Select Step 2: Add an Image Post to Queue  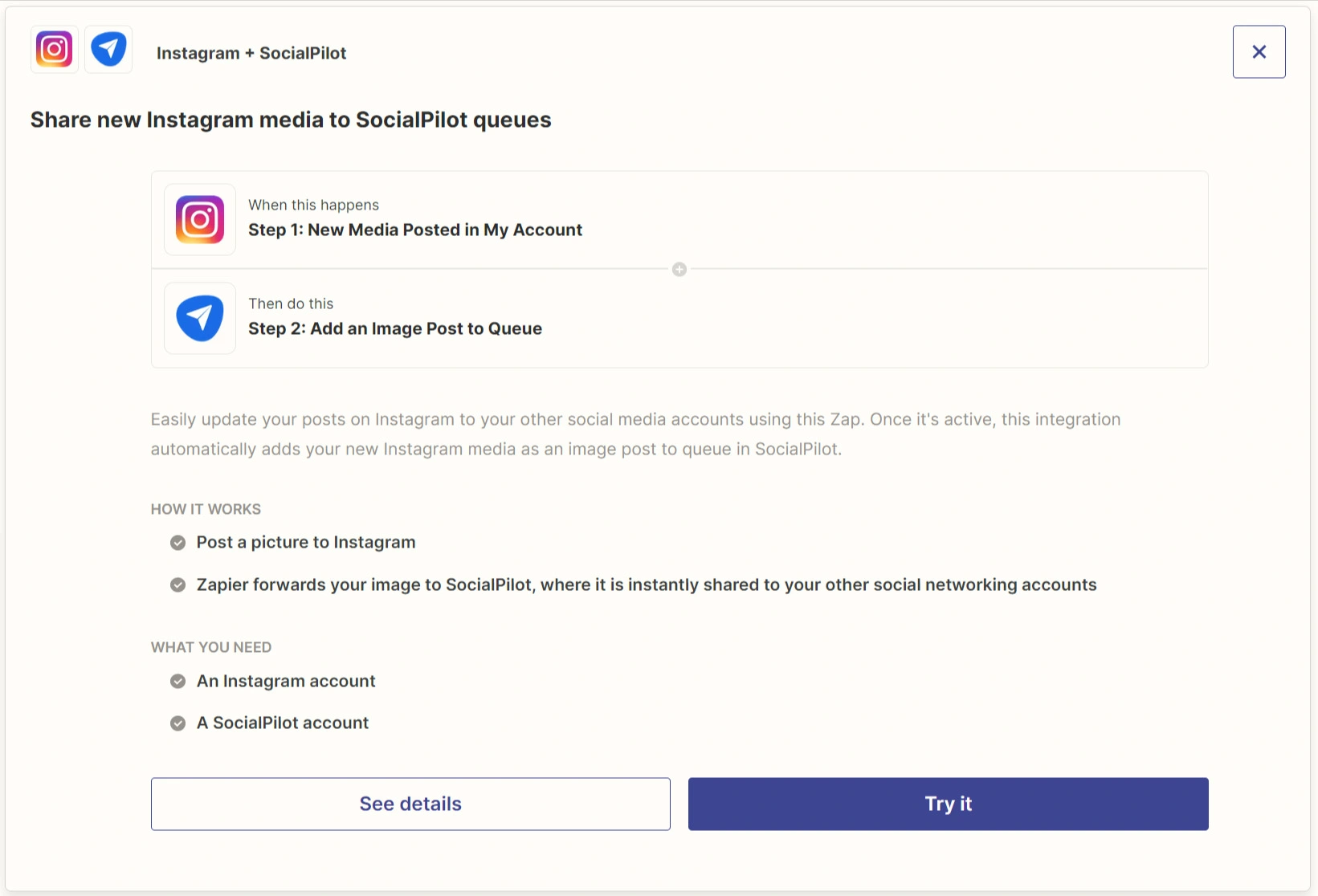pos(395,329)
